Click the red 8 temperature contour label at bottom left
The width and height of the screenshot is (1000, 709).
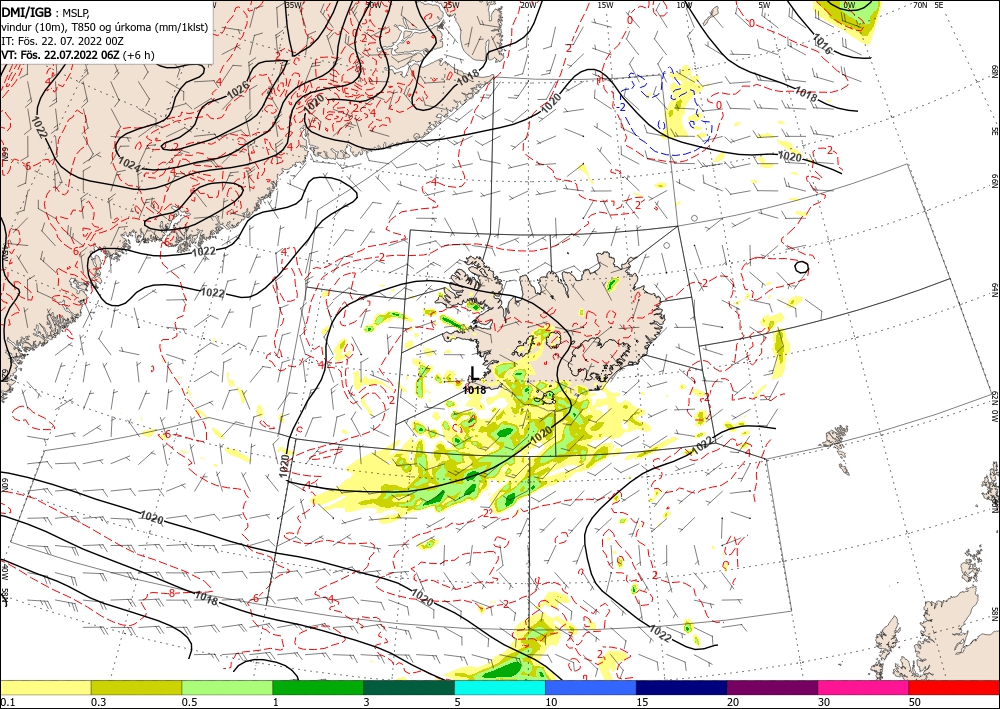172,593
